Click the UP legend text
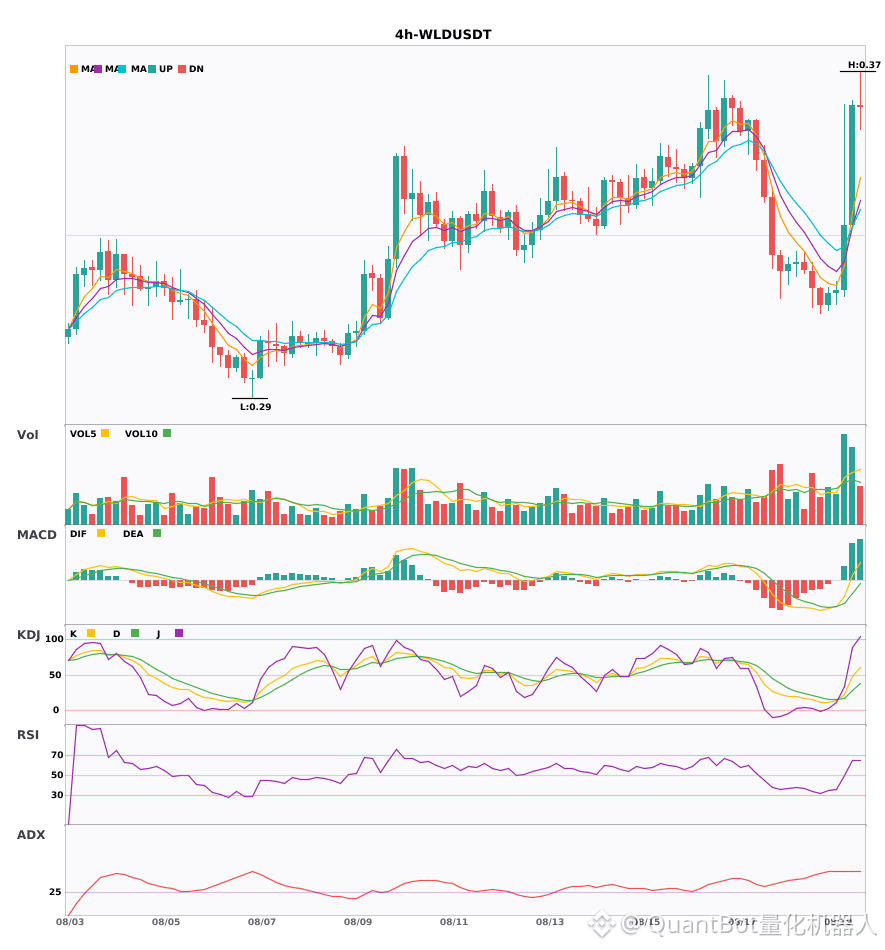The width and height of the screenshot is (885, 950). [x=166, y=69]
